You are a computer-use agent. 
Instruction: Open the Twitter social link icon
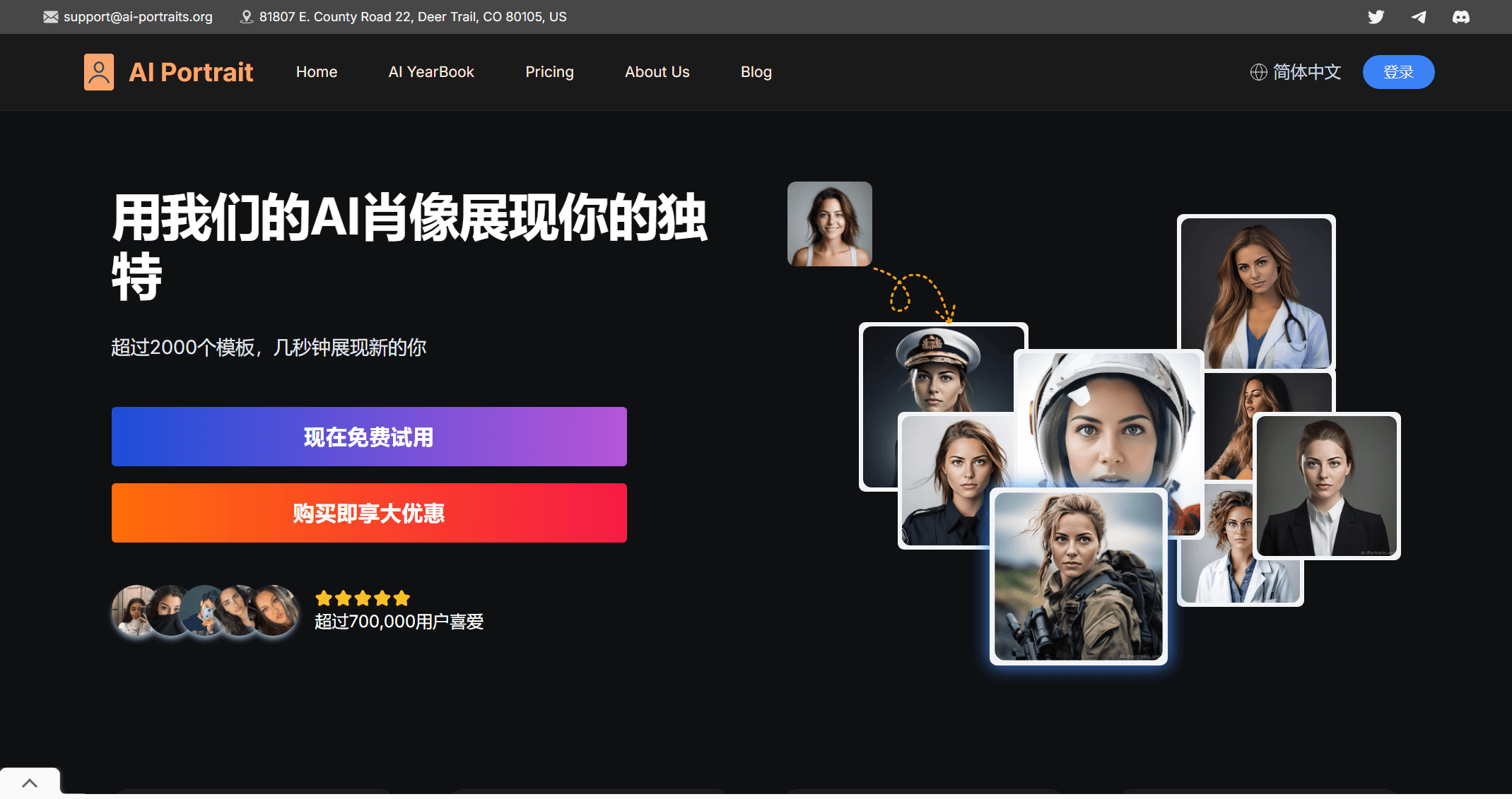(x=1376, y=17)
